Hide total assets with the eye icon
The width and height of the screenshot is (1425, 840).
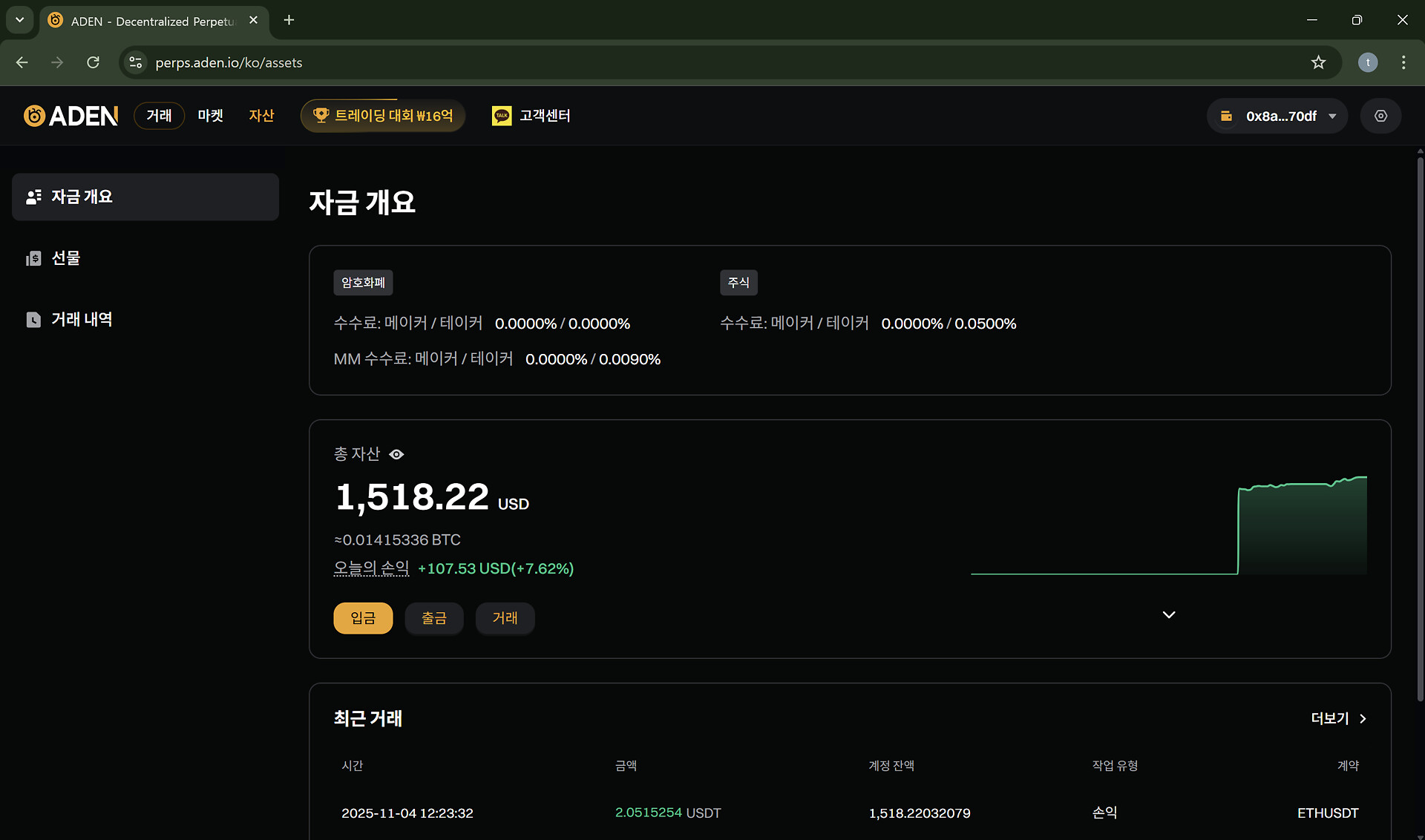tap(396, 454)
